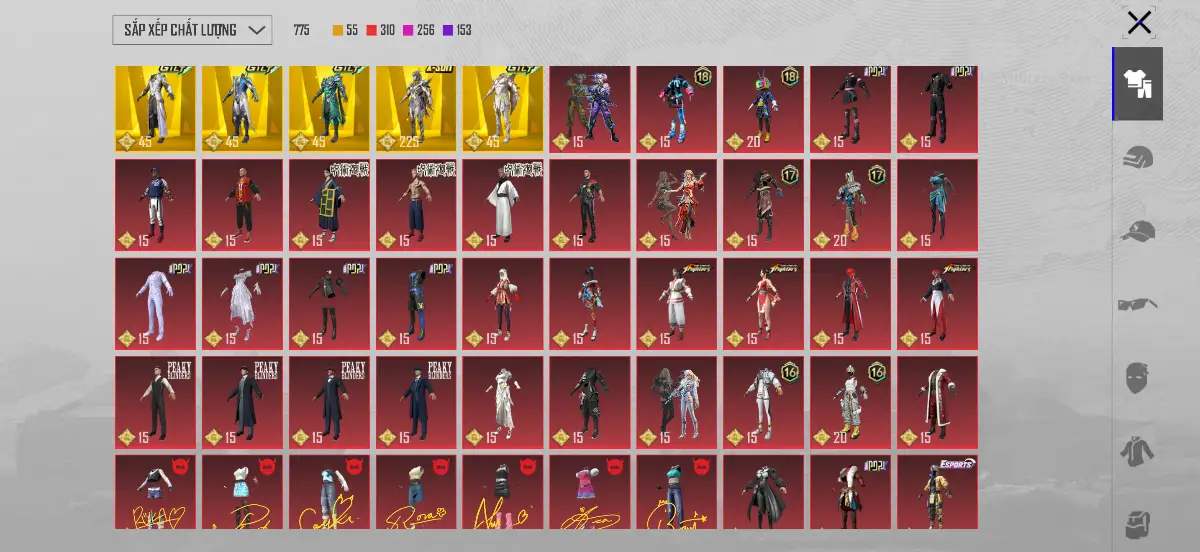Select the dark kimono with yellow grid pattern
The height and width of the screenshot is (552, 1200).
tap(329, 205)
